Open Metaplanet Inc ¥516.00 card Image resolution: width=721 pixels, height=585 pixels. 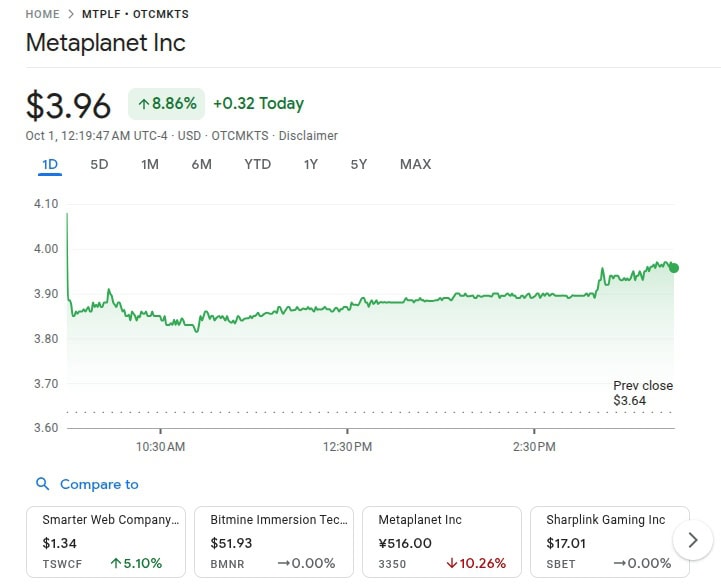point(442,541)
